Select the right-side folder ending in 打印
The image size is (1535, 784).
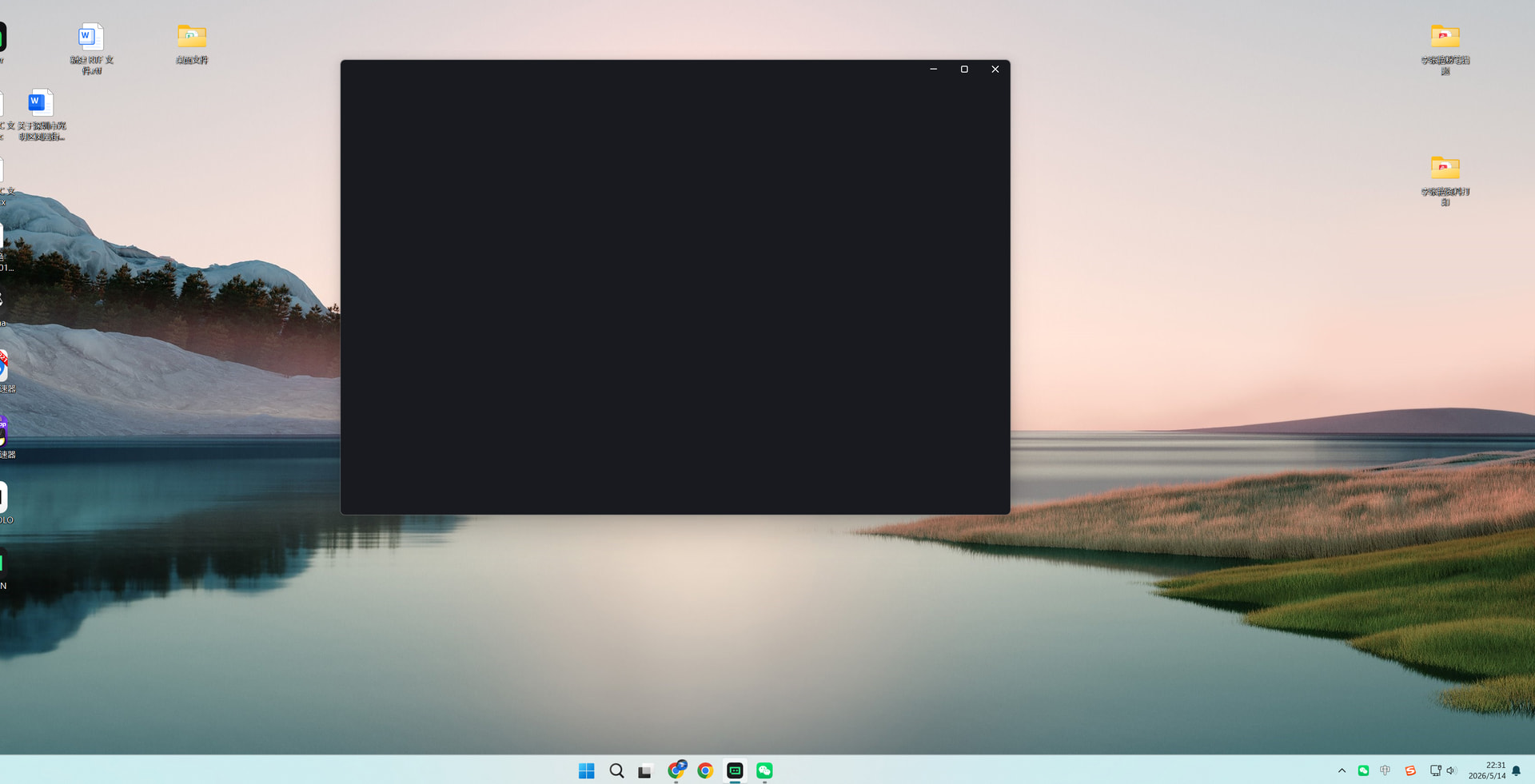coord(1445,181)
